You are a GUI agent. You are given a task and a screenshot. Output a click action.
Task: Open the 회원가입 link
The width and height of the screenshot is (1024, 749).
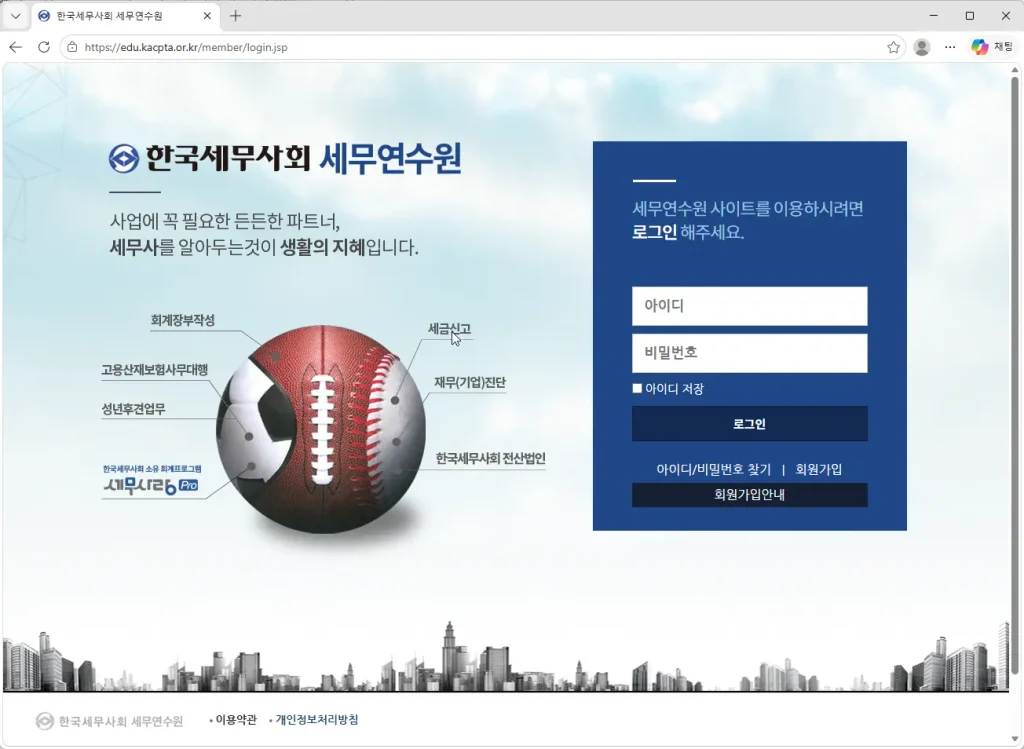[x=818, y=470]
